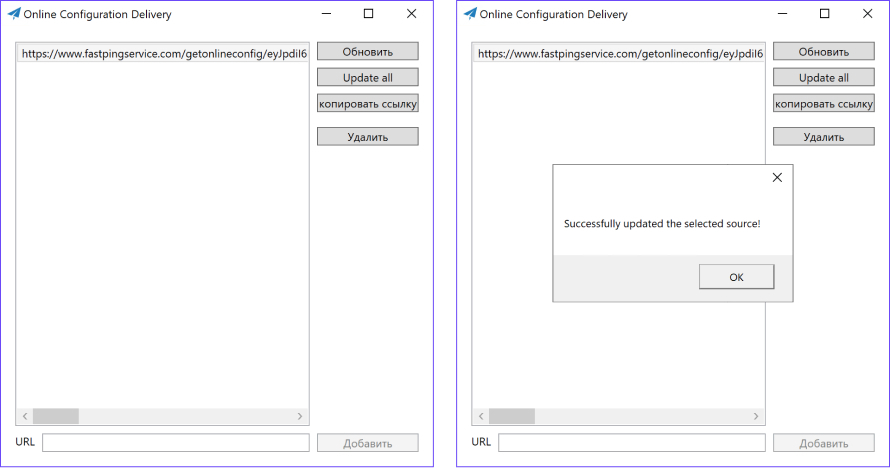
Task: Click the list's right scroll arrow in the dialog-free window
Action: tap(300, 416)
